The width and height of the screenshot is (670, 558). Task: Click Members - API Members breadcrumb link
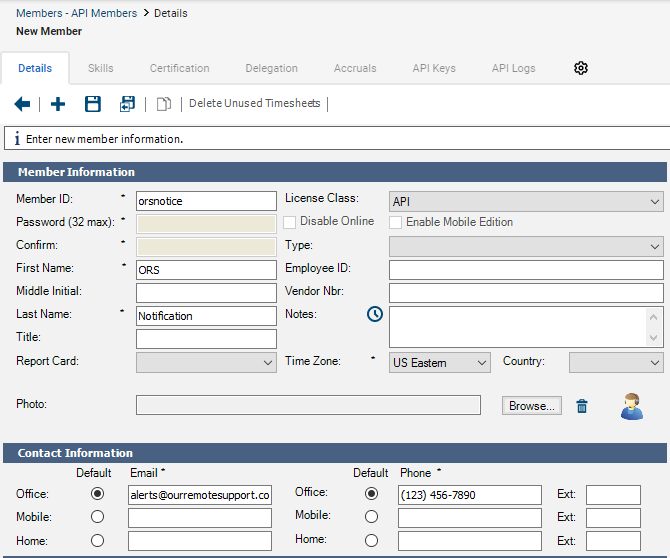(x=76, y=13)
